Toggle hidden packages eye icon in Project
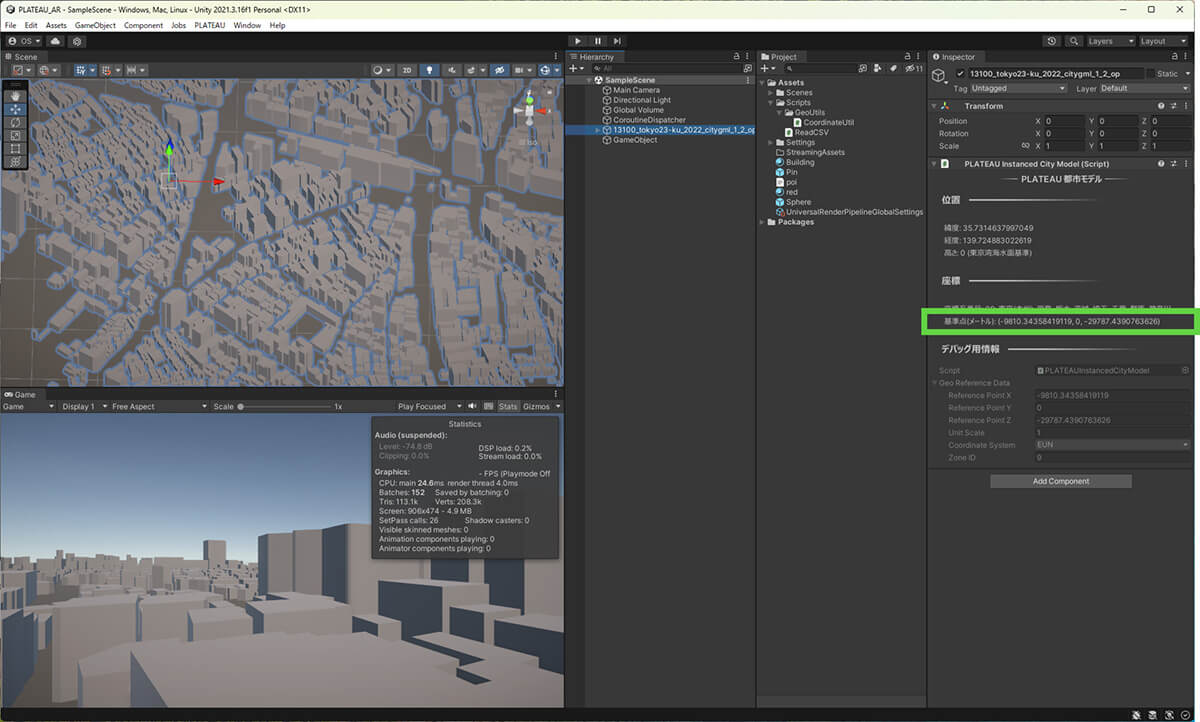1200x722 pixels. click(x=914, y=69)
